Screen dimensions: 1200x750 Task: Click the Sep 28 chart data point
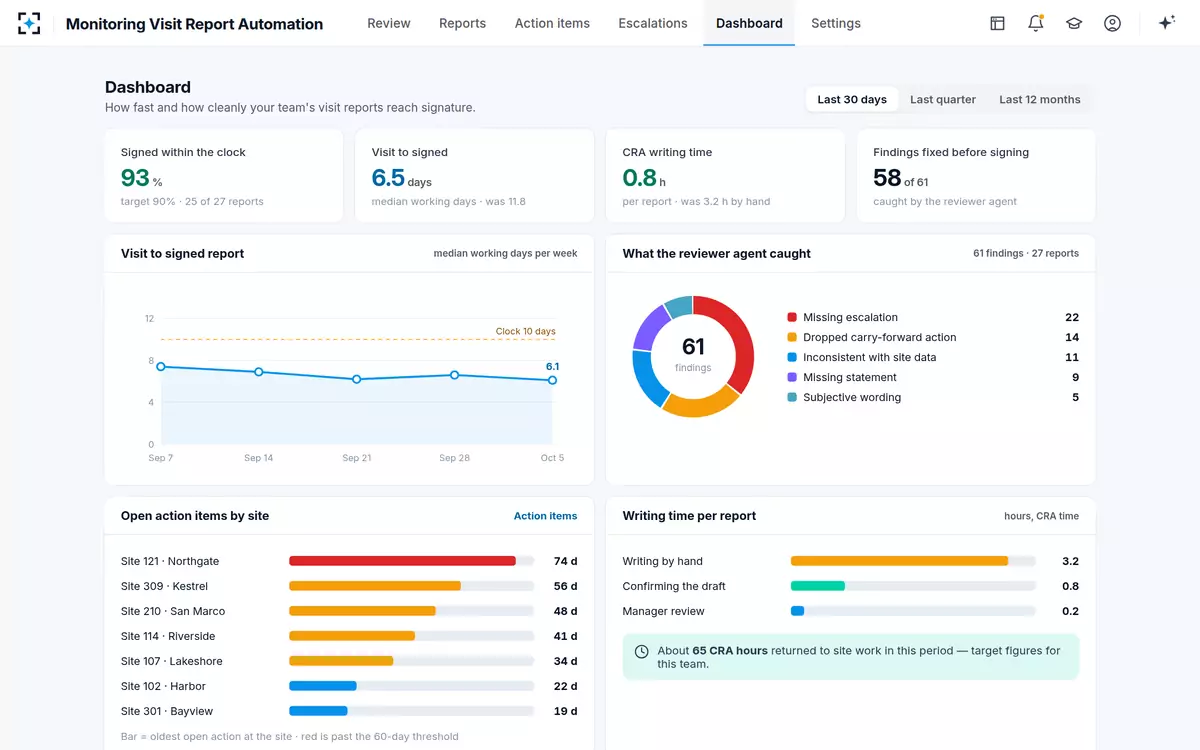455,375
